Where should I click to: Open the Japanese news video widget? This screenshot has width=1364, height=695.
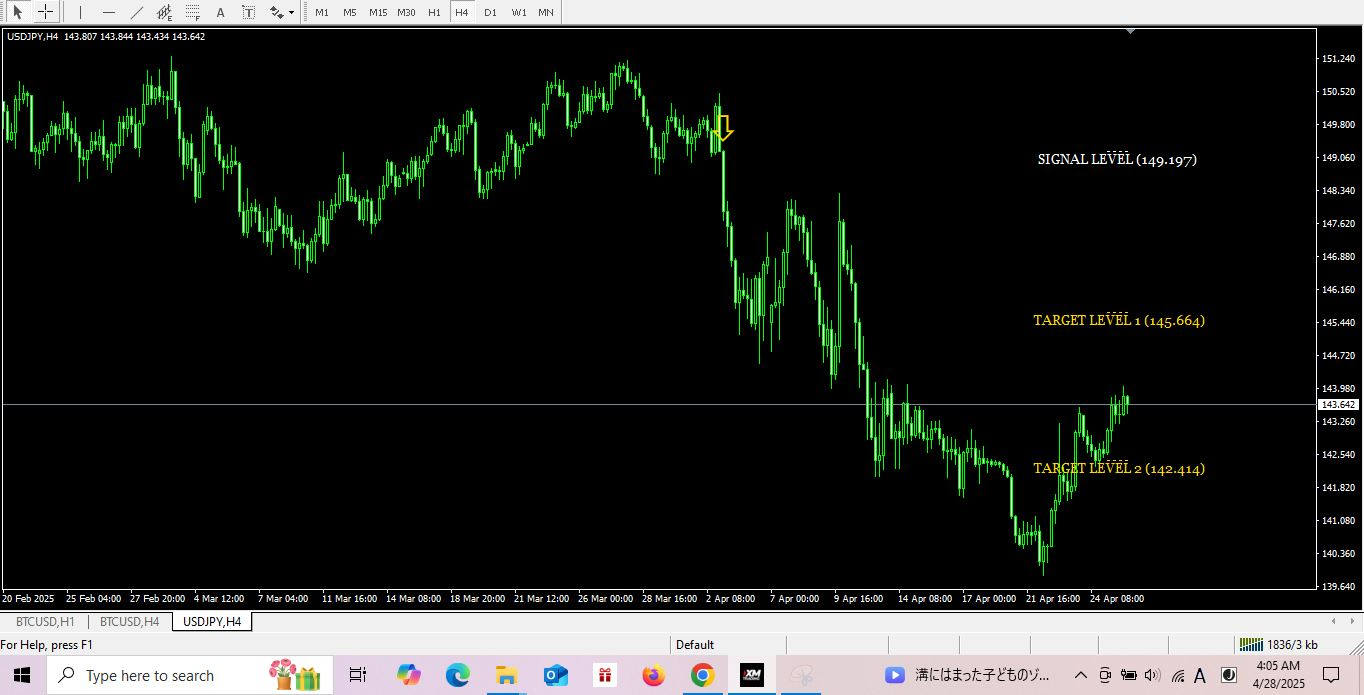coord(968,675)
